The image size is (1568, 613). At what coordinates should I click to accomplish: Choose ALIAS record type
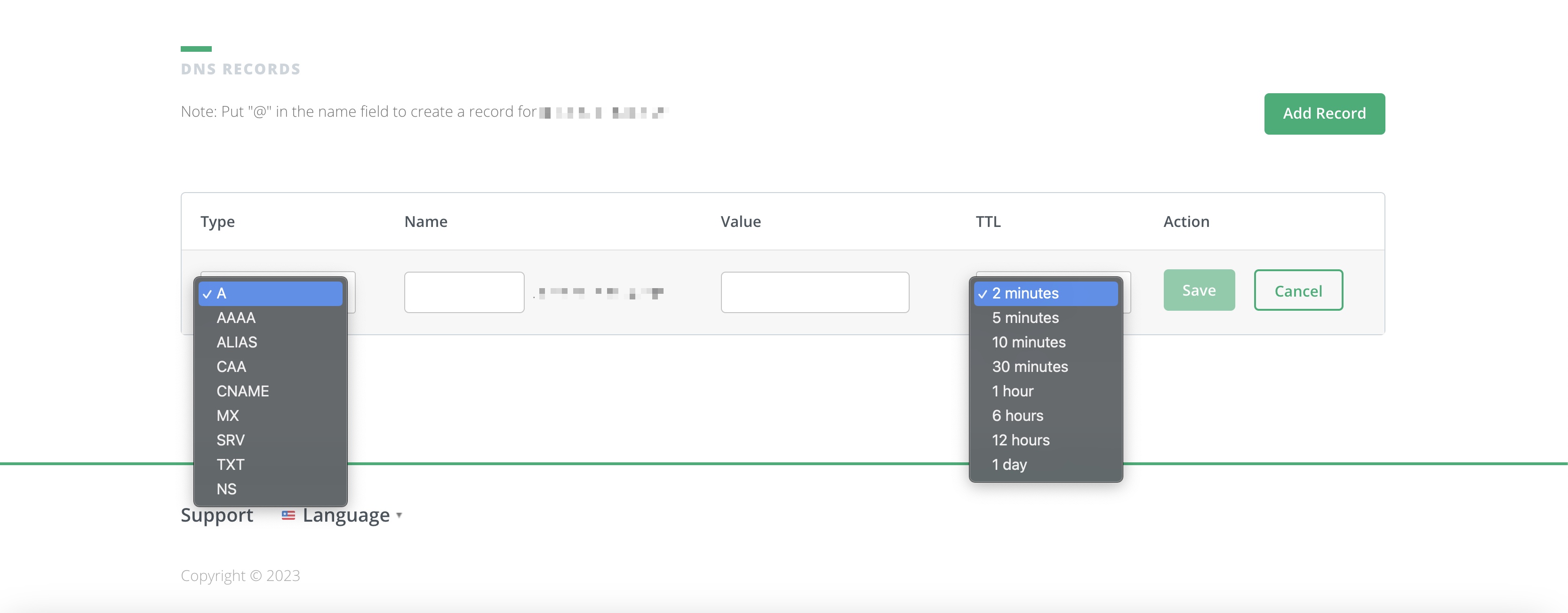[x=270, y=342]
